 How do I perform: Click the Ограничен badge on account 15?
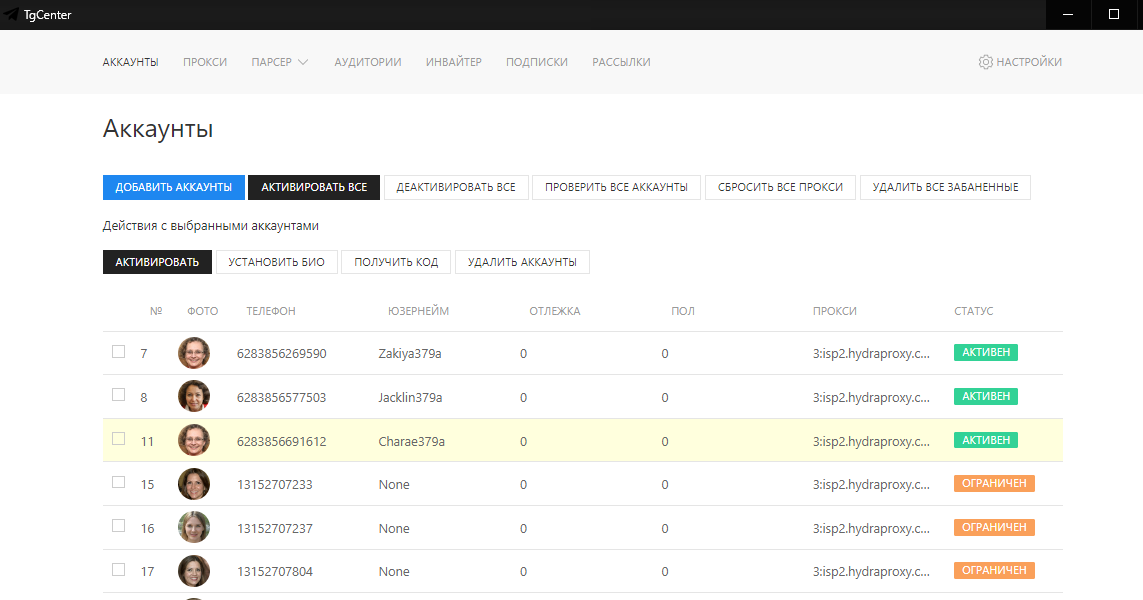coord(994,484)
